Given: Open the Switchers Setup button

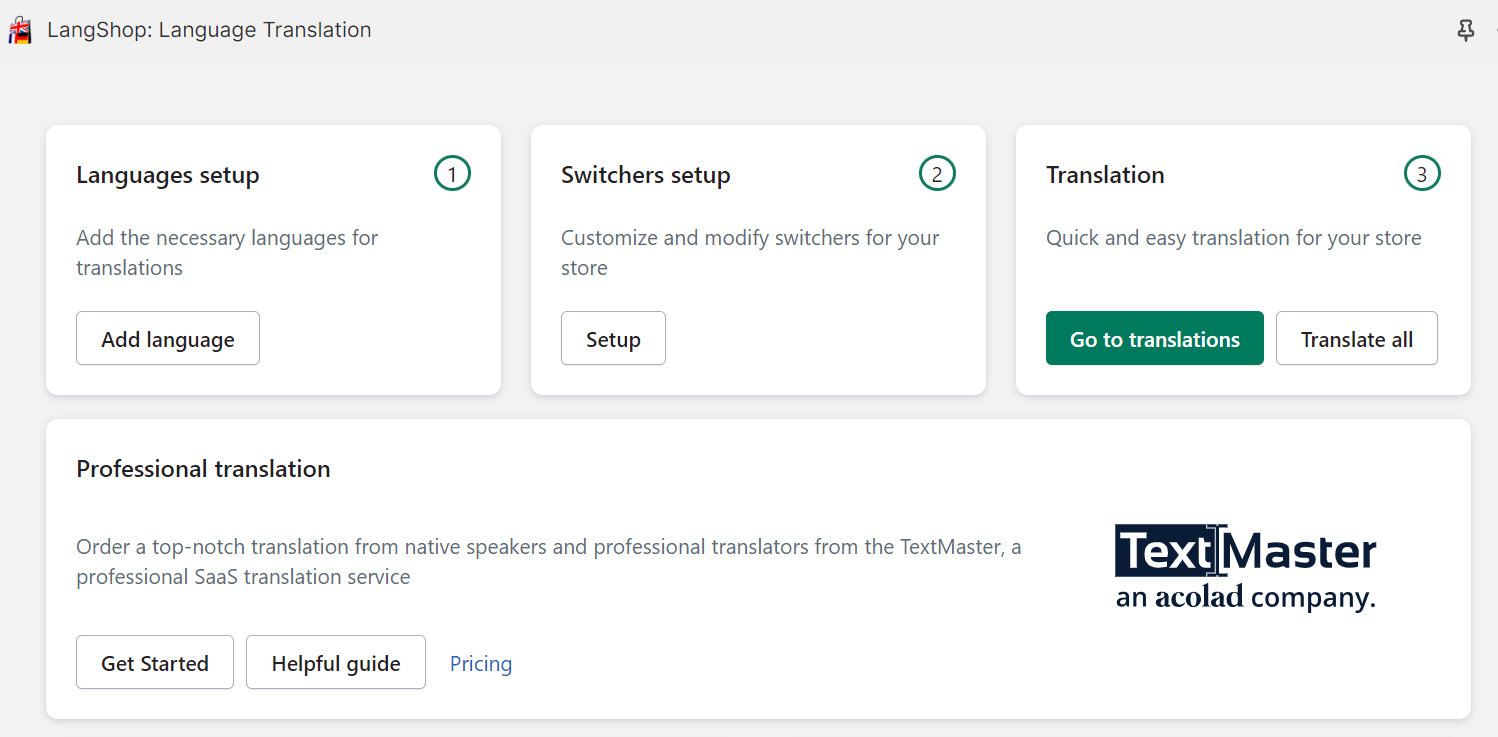Looking at the screenshot, I should coord(613,339).
